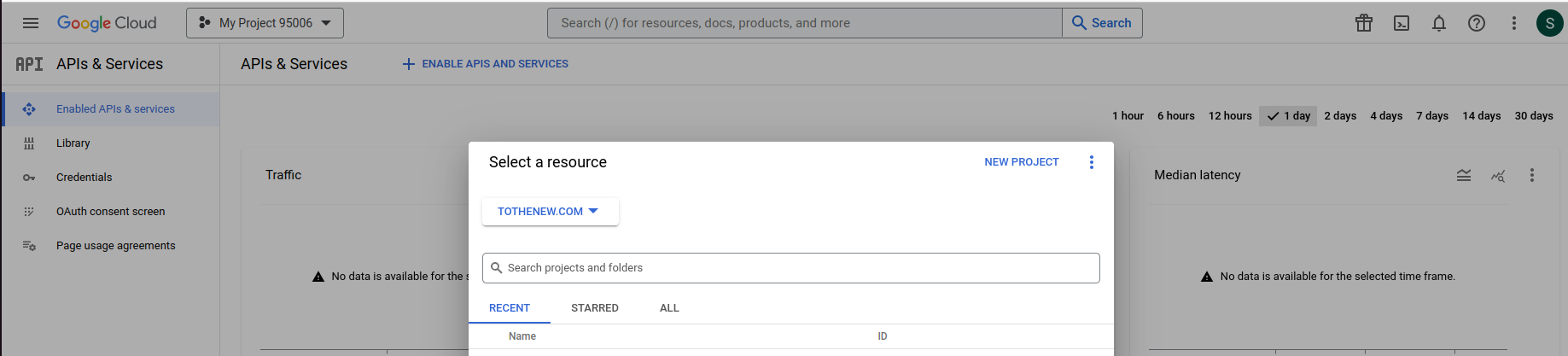Viewport: 1568px width, 356px height.
Task: Select the 6 hours time range
Action: tap(1175, 116)
